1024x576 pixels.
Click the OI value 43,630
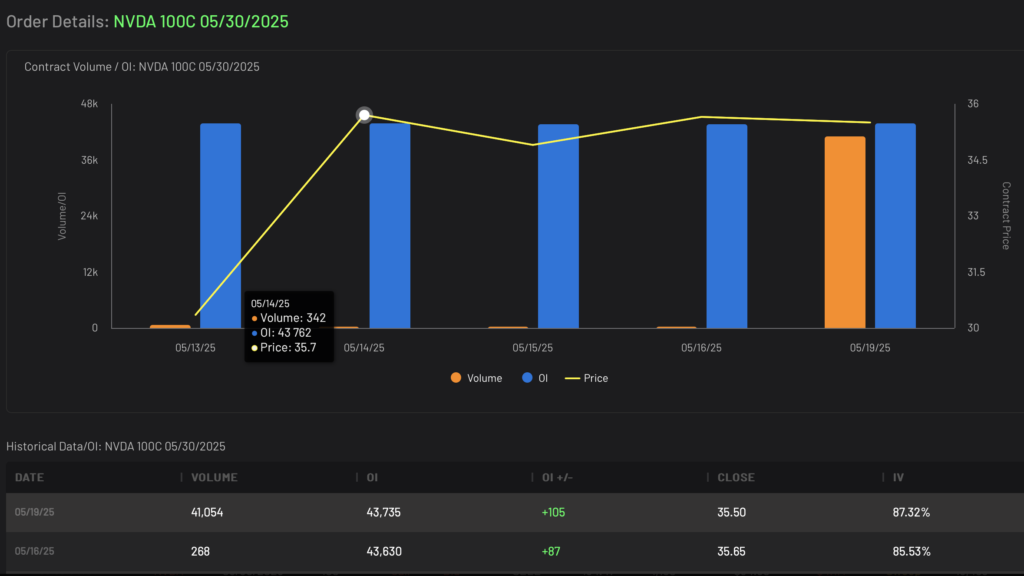(384, 551)
